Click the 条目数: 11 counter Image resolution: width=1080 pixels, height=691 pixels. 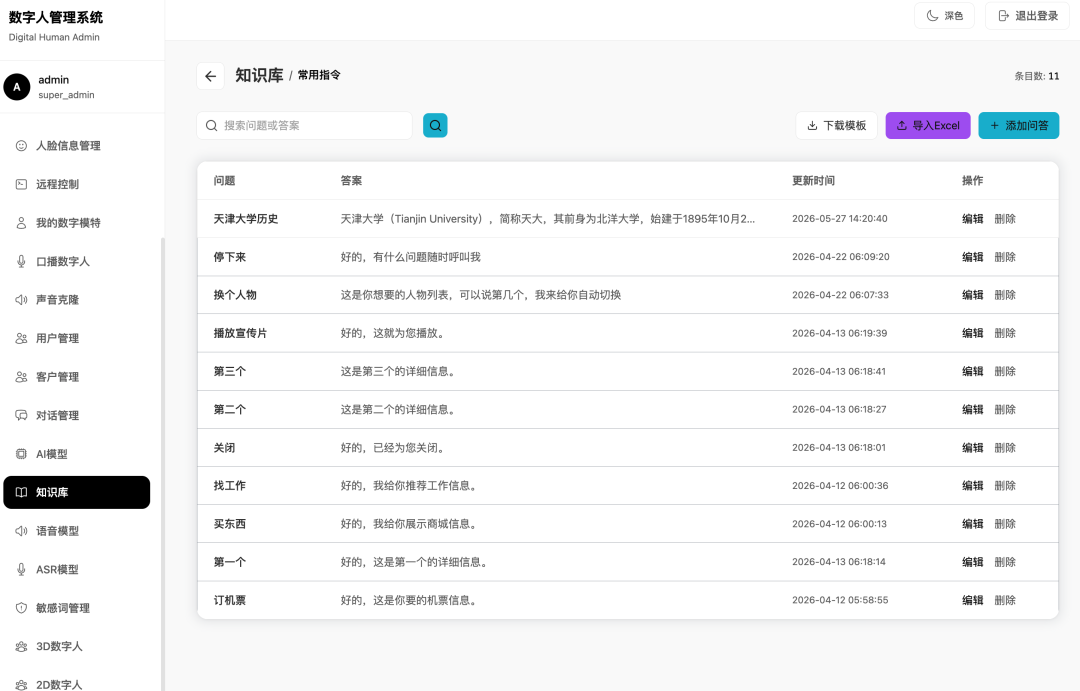coord(1037,76)
